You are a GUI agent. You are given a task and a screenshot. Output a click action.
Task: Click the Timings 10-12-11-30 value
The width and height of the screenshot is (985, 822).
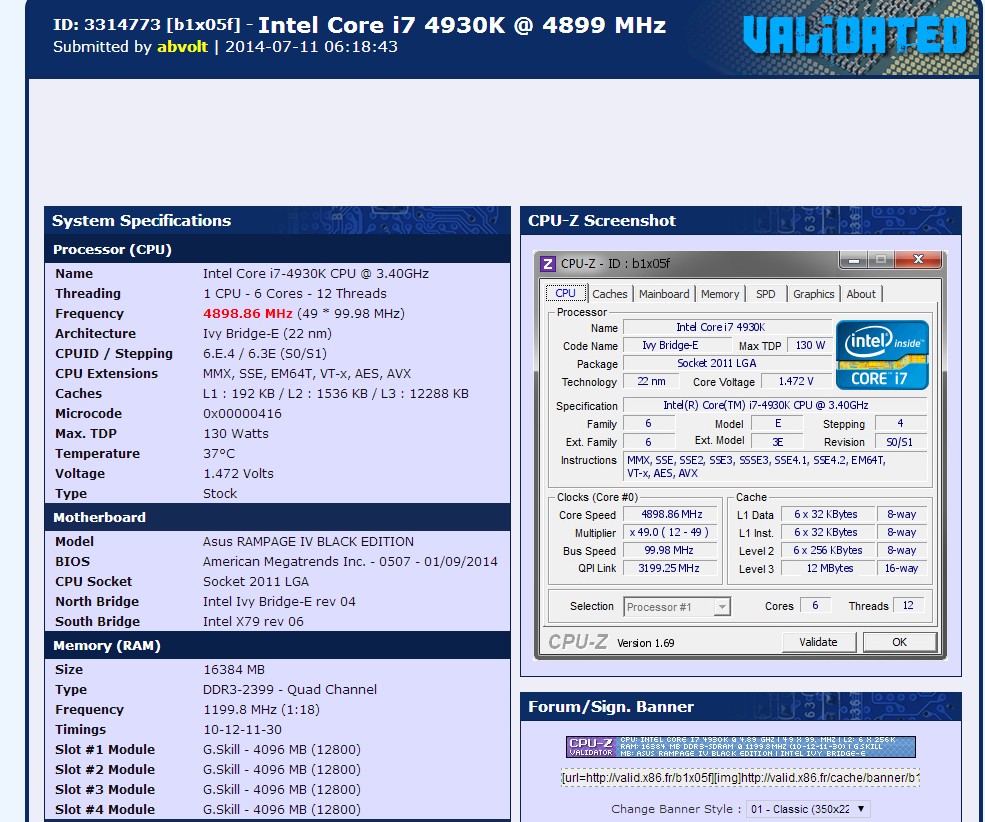click(x=242, y=729)
